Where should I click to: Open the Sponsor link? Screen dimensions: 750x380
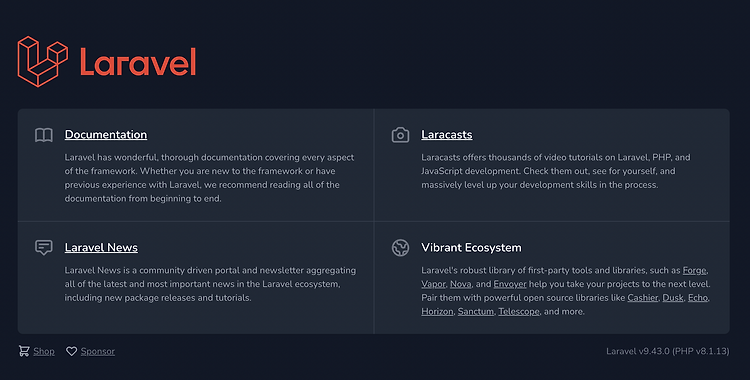[x=98, y=351]
